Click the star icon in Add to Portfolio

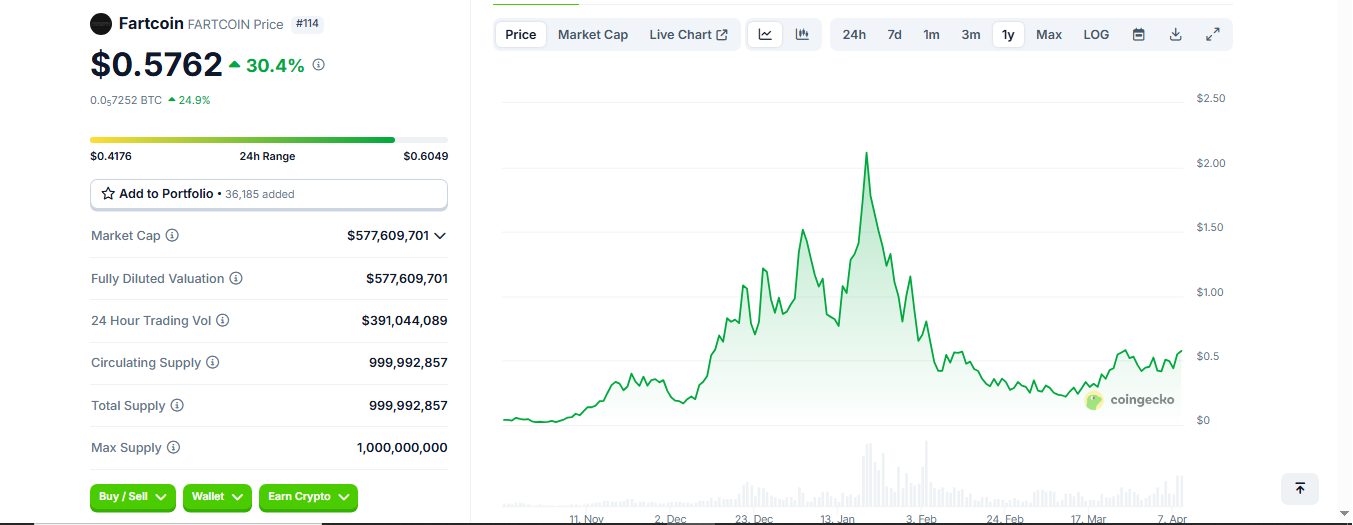pyautogui.click(x=108, y=193)
